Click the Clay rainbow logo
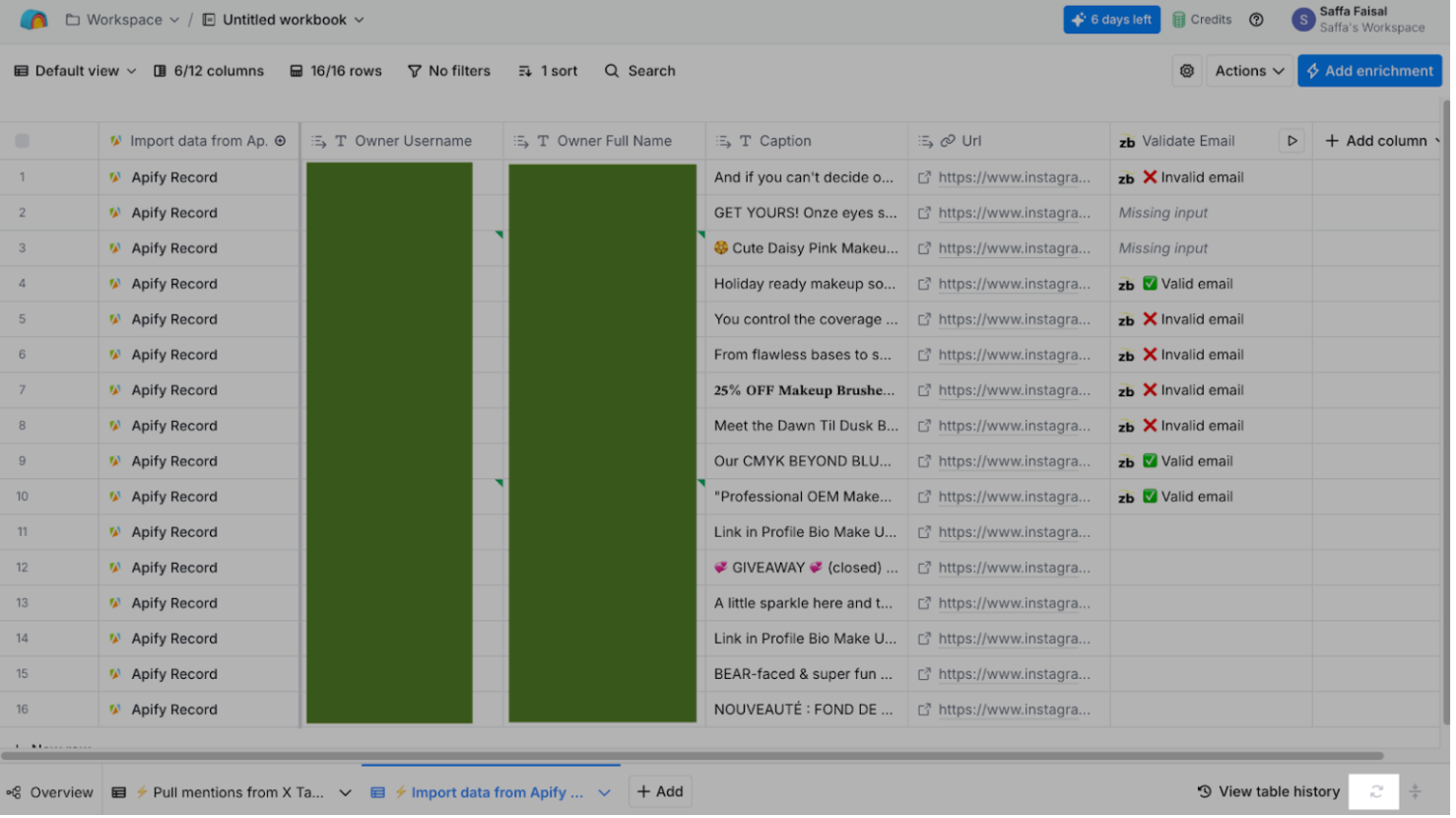This screenshot has height=818, width=1456. (33, 20)
